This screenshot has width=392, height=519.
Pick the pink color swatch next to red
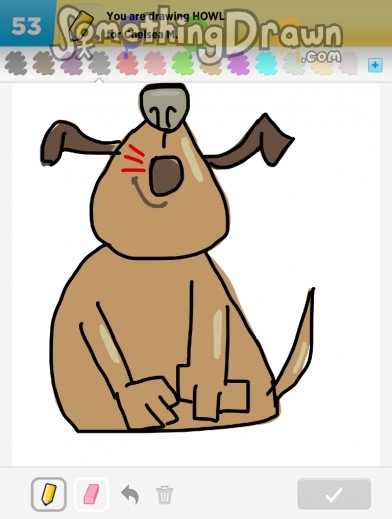[x=155, y=63]
